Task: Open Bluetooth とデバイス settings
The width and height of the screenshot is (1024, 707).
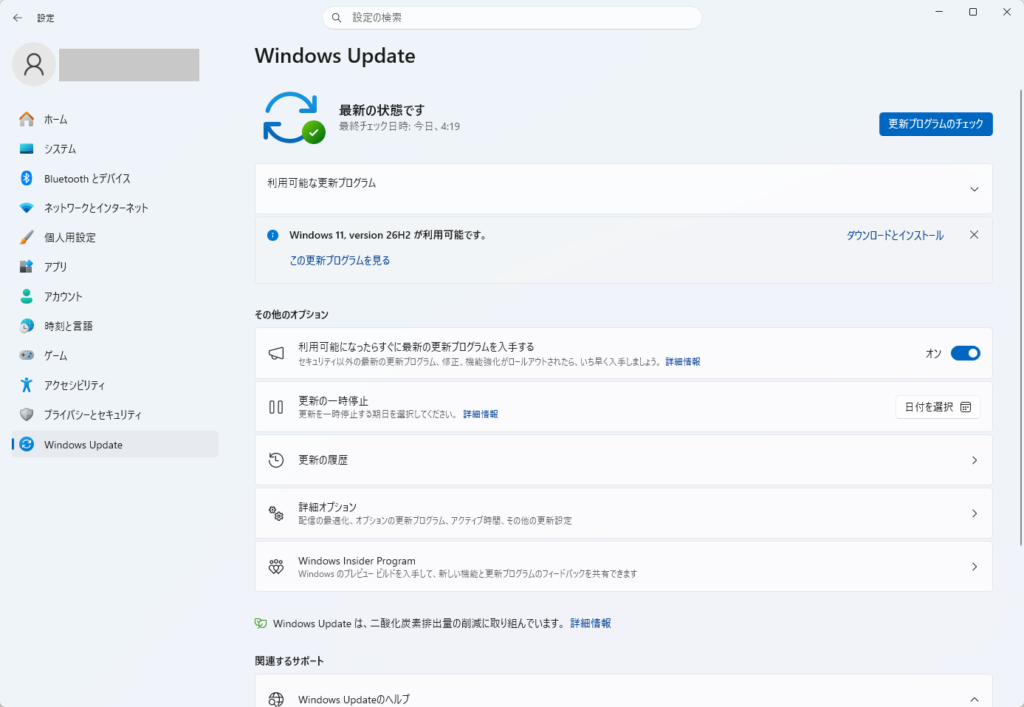Action: 115,178
